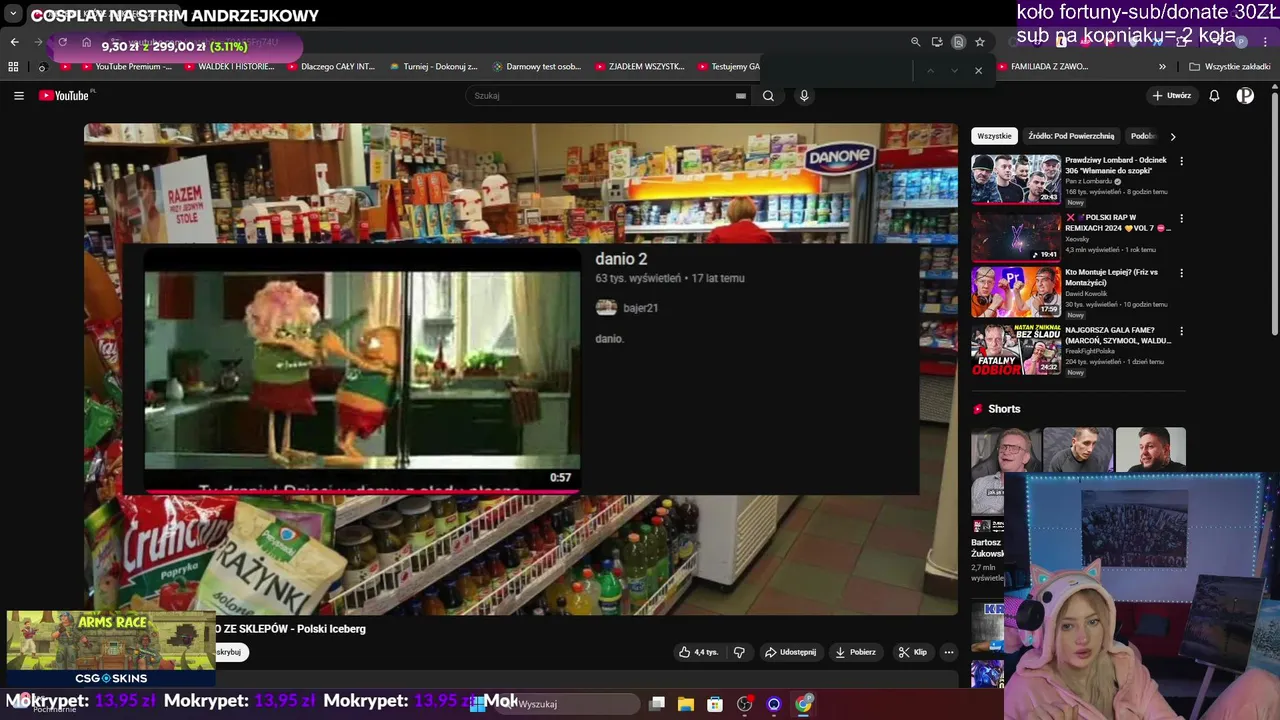Screen dimensions: 1280x720
Task: Like the video (4,4 tys.)
Action: point(698,652)
